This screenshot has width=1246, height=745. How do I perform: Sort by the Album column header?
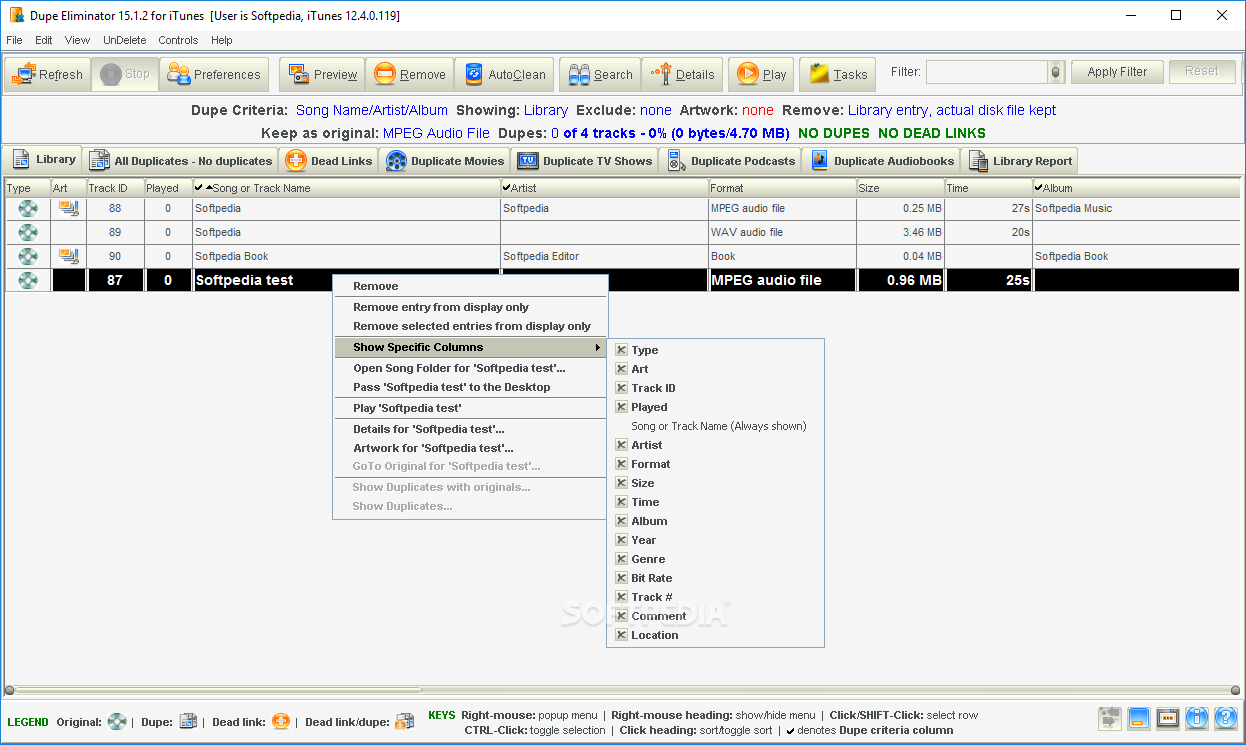(x=1136, y=188)
